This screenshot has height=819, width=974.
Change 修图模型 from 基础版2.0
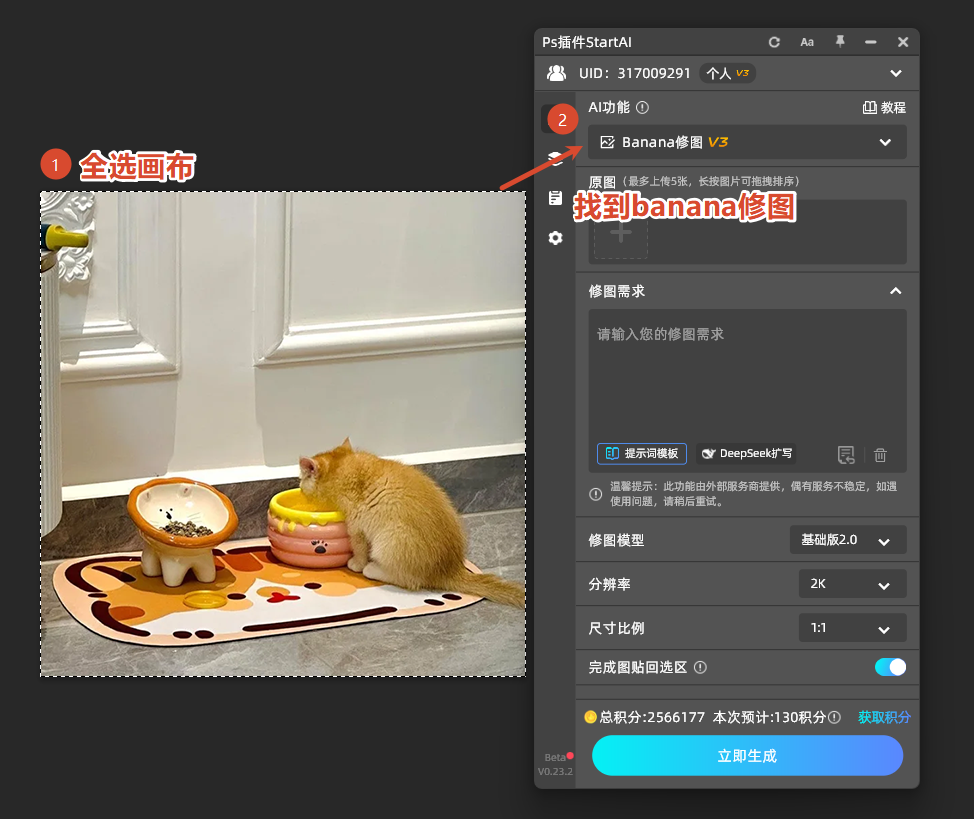[848, 539]
